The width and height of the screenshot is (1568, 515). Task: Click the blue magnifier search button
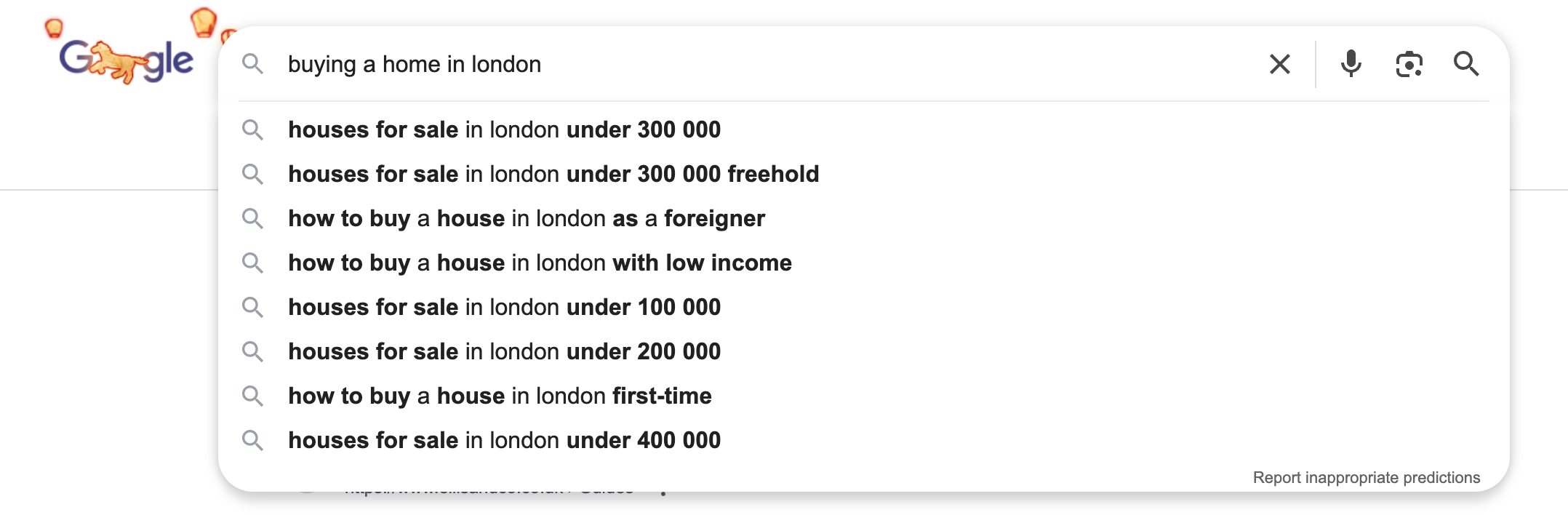[1466, 64]
